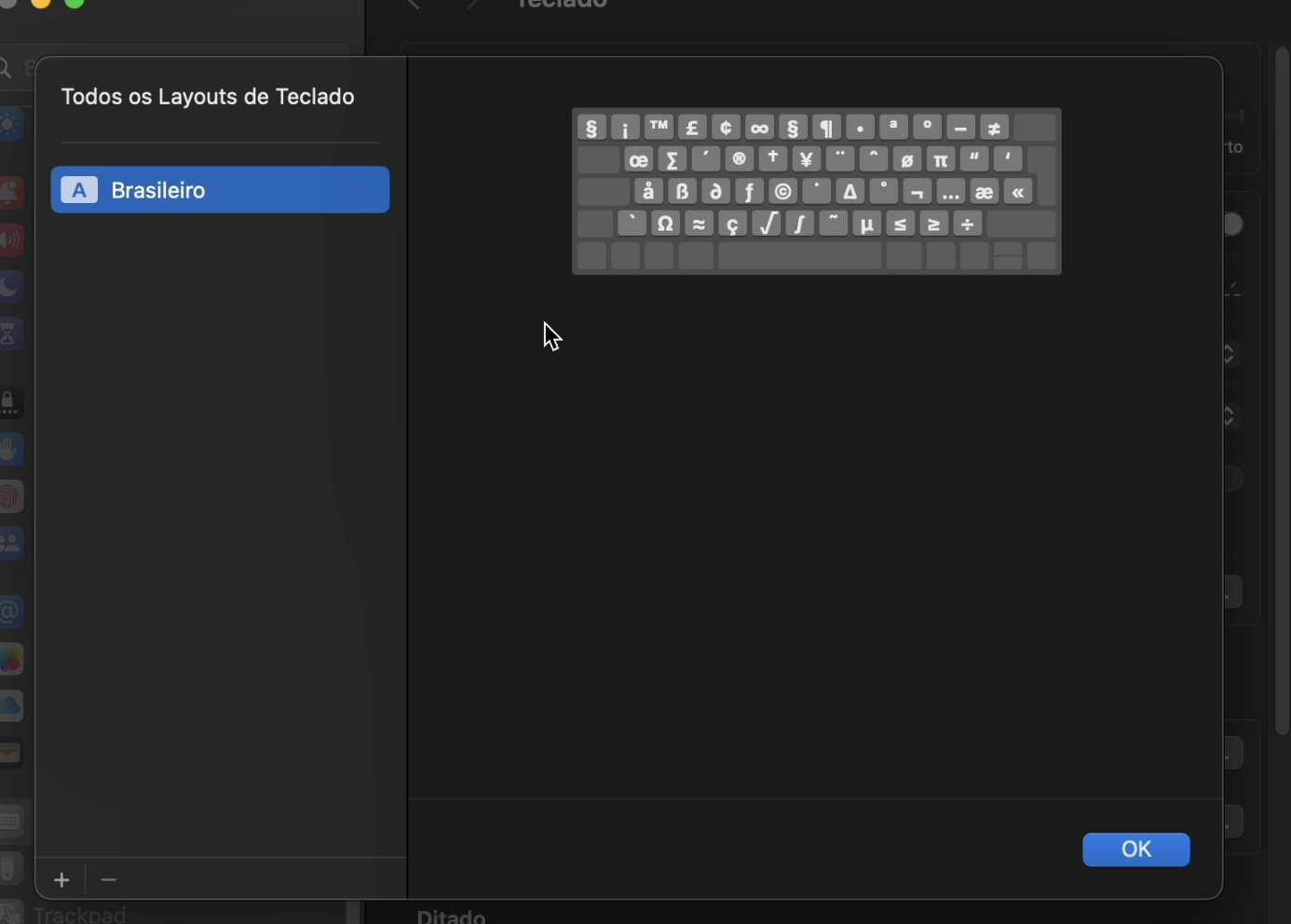Screen dimensions: 1291x924
Task: Click the ellipsis … key in preview
Action: click(x=950, y=192)
